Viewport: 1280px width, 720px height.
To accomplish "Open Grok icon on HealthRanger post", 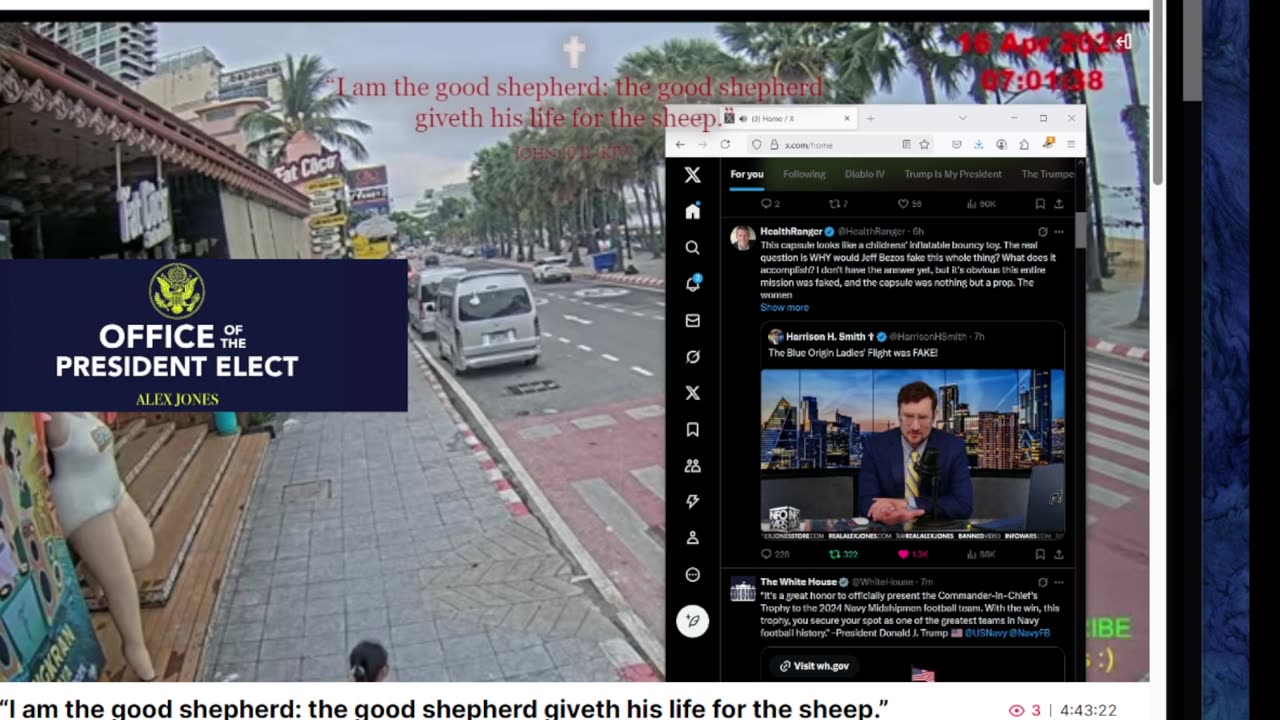I will (1043, 231).
